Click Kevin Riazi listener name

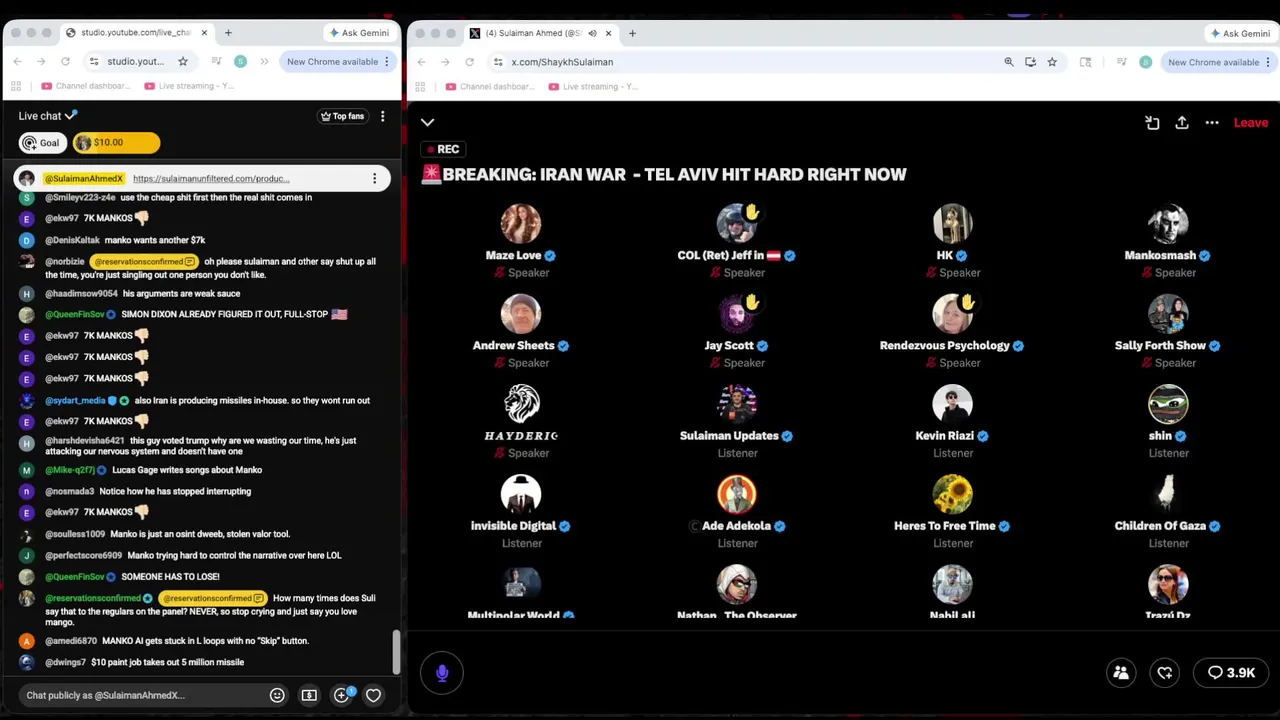[x=945, y=435]
